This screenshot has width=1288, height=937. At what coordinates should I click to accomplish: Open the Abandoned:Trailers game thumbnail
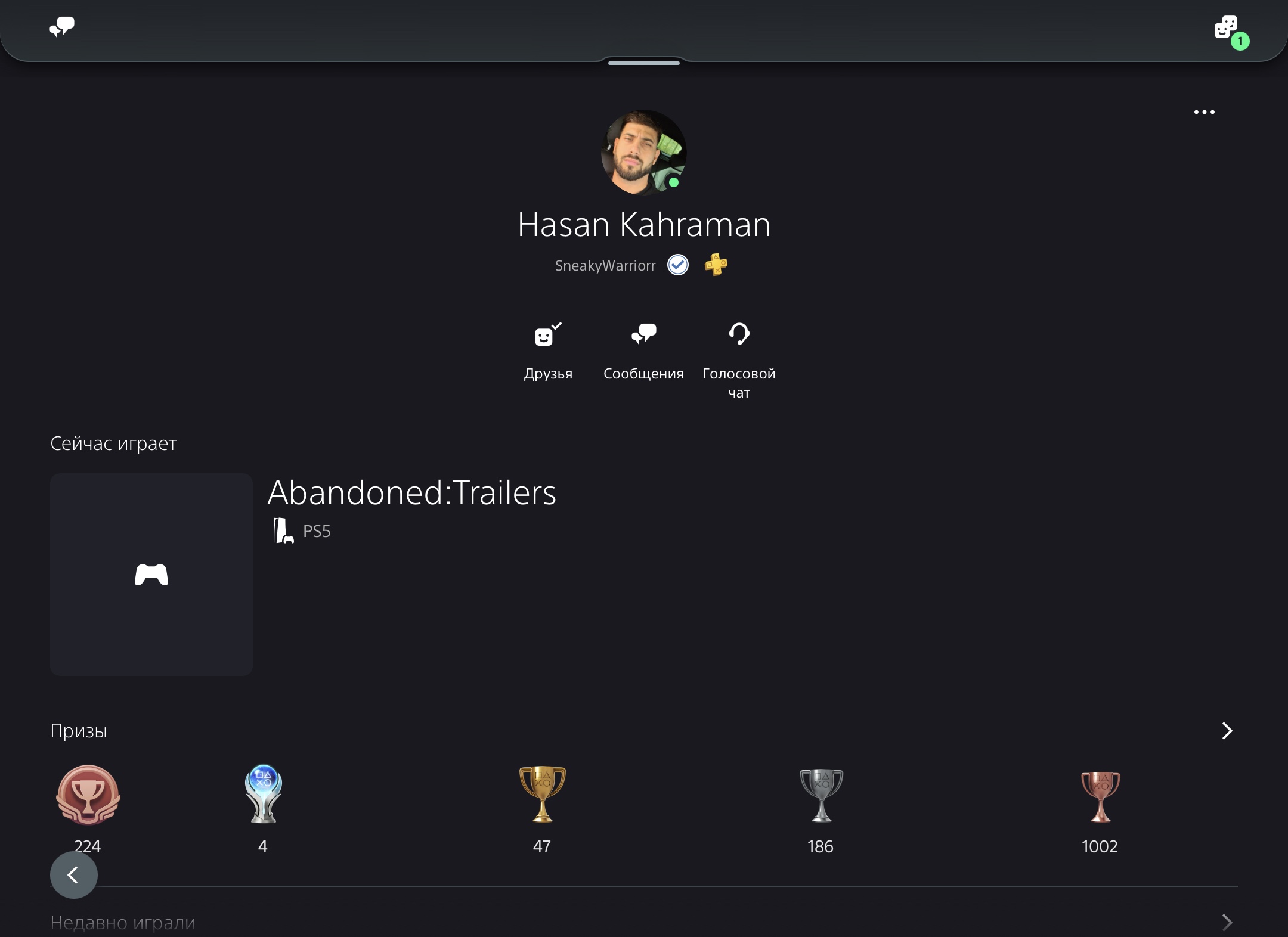click(151, 575)
